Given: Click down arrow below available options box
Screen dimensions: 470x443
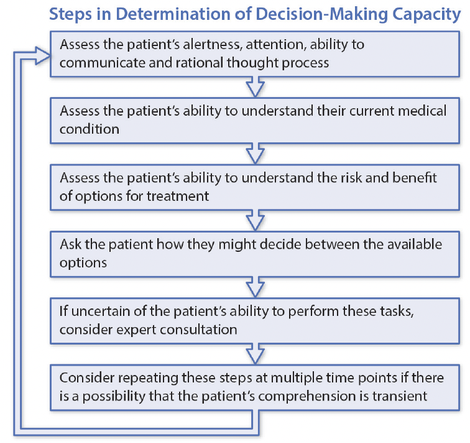Looking at the screenshot, I should (x=255, y=287).
